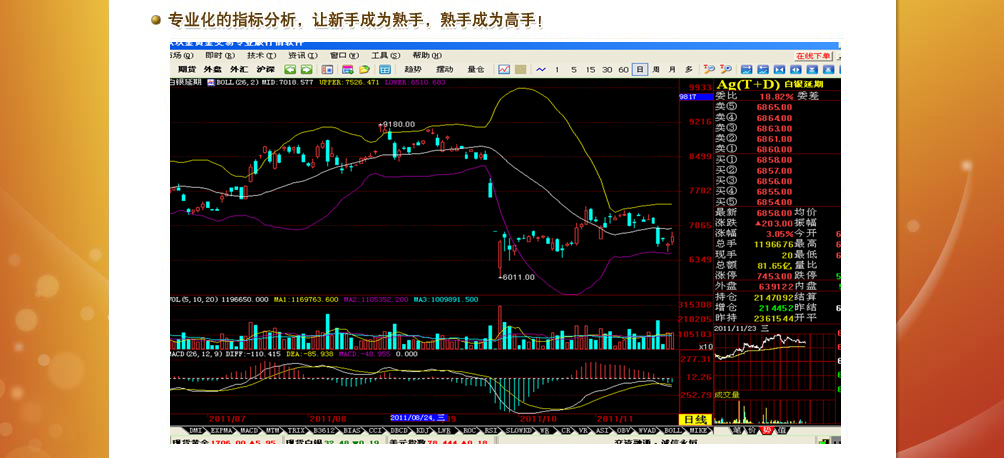Click the green back arrow toolbar icon

(291, 69)
